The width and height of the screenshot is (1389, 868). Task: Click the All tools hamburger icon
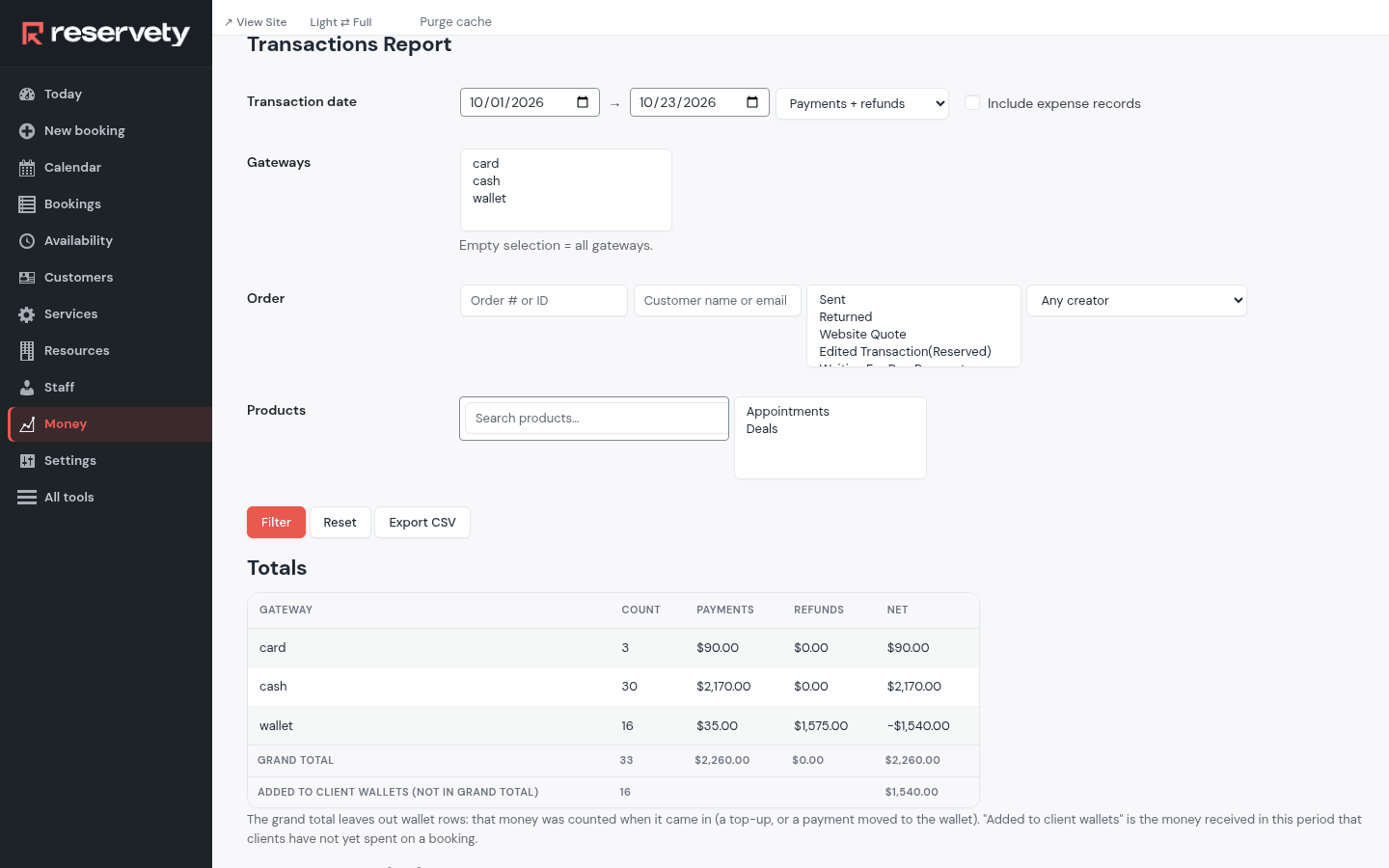tap(27, 498)
